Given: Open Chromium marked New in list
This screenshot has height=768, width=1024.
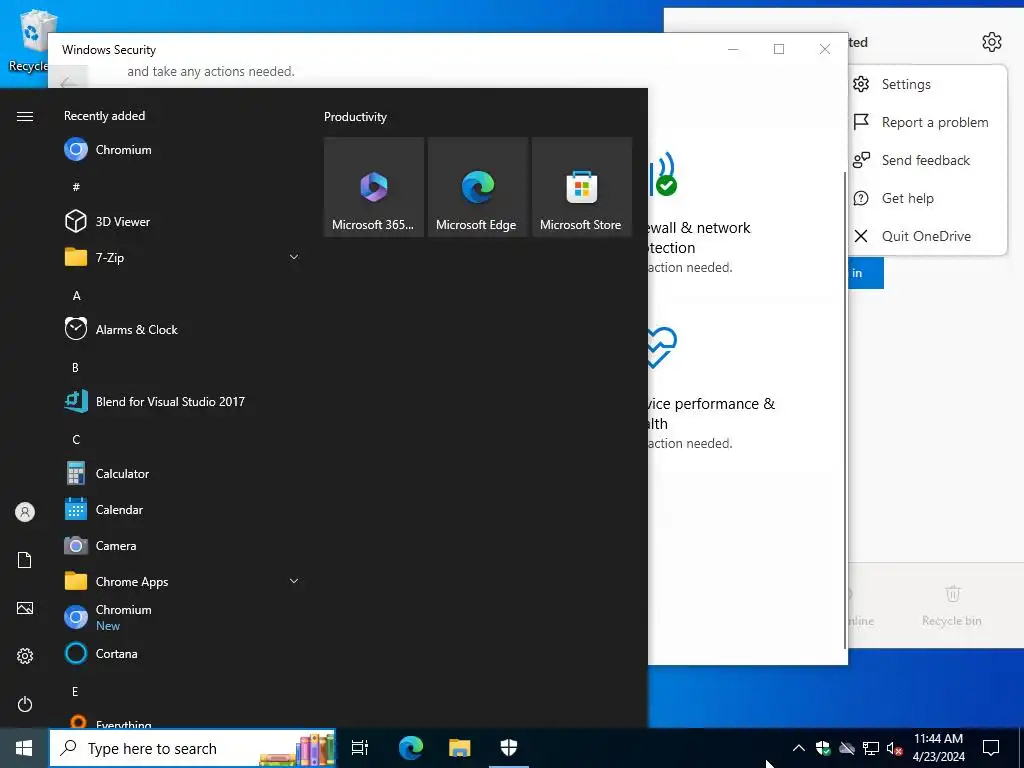Looking at the screenshot, I should point(183,617).
